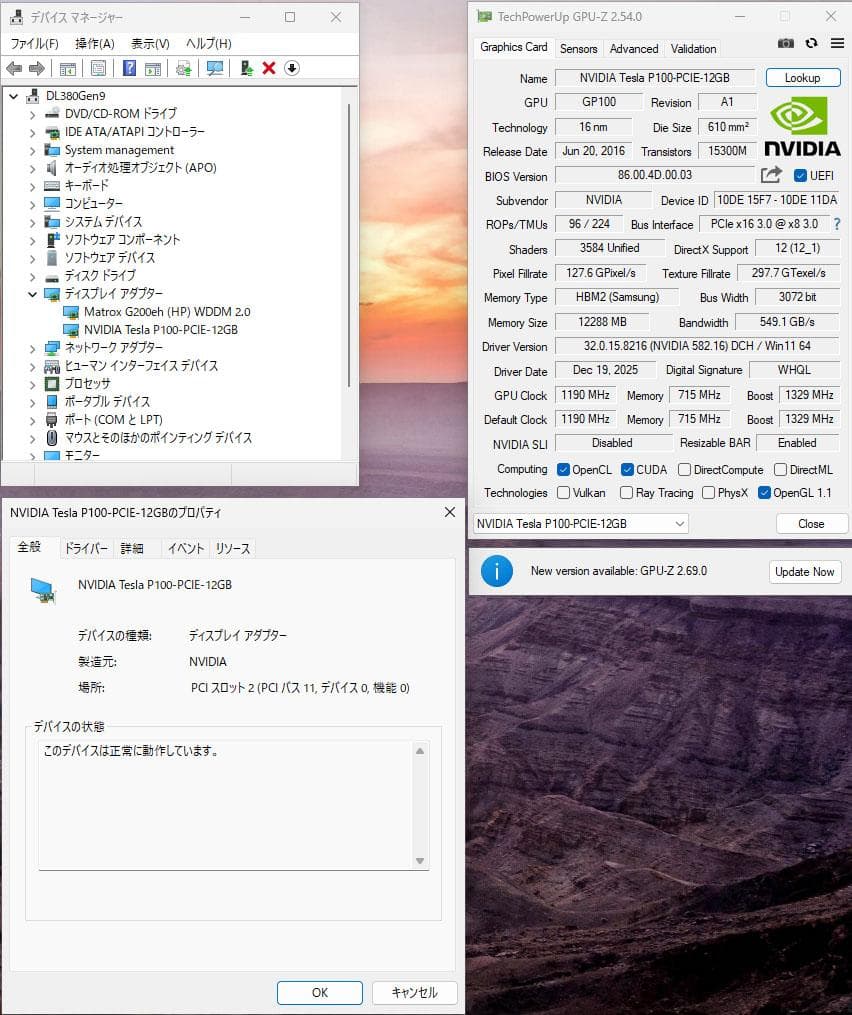
Task: Click the Show/Hide console tree toolbar icon
Action: click(67, 68)
